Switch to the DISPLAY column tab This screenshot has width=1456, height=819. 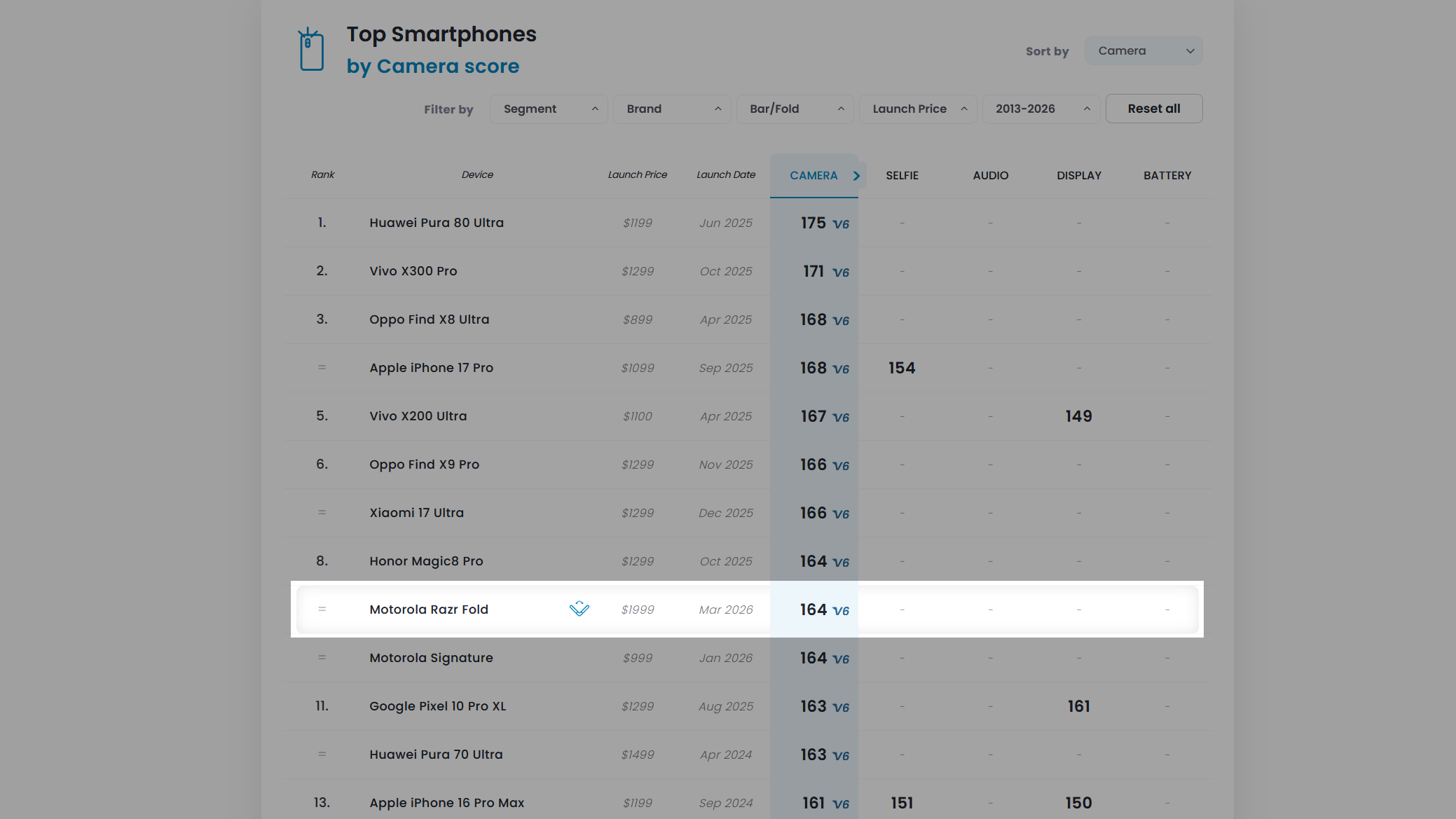(1078, 176)
